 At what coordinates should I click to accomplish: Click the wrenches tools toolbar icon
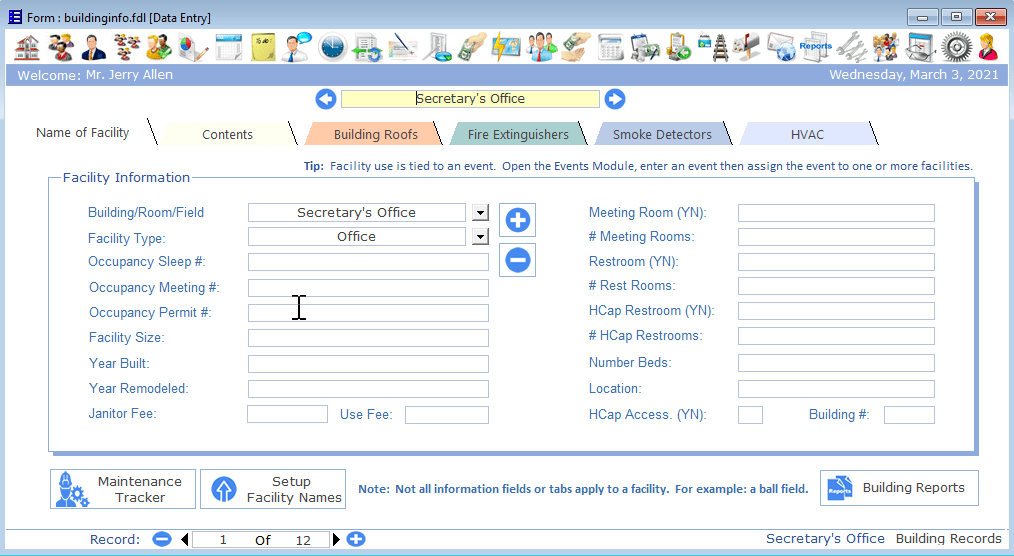(x=851, y=47)
